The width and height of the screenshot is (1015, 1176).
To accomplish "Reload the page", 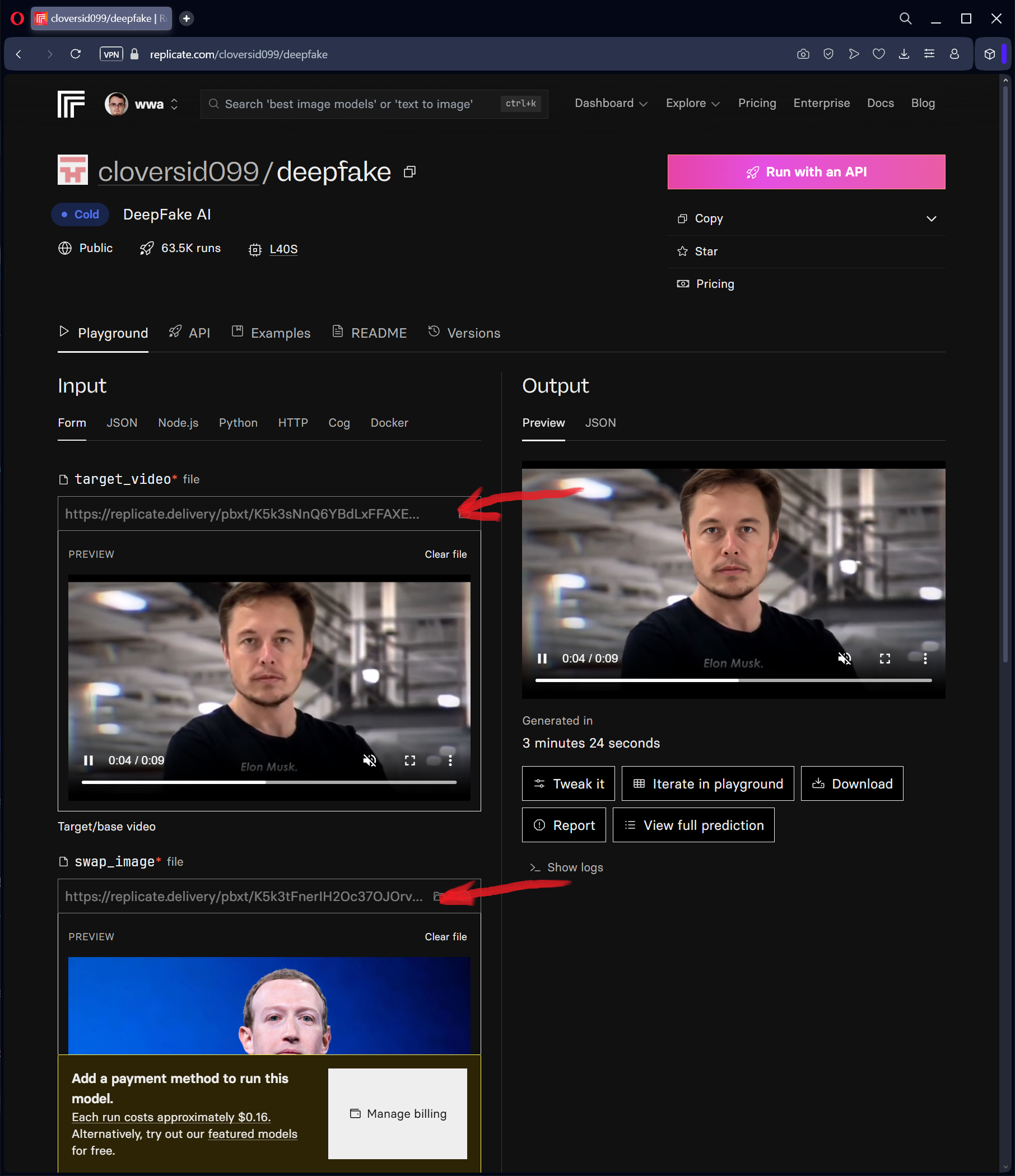I will pyautogui.click(x=76, y=54).
